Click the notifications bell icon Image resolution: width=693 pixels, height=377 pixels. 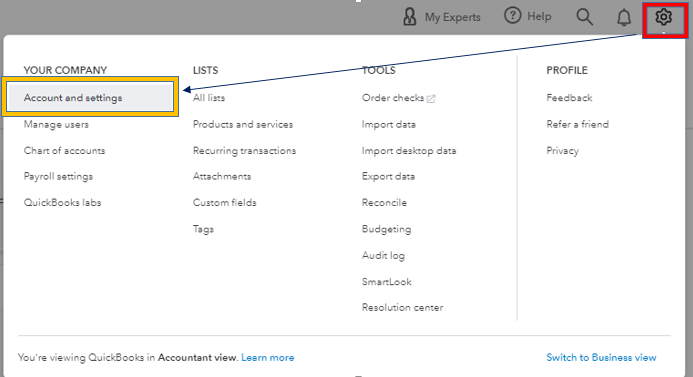click(x=624, y=18)
